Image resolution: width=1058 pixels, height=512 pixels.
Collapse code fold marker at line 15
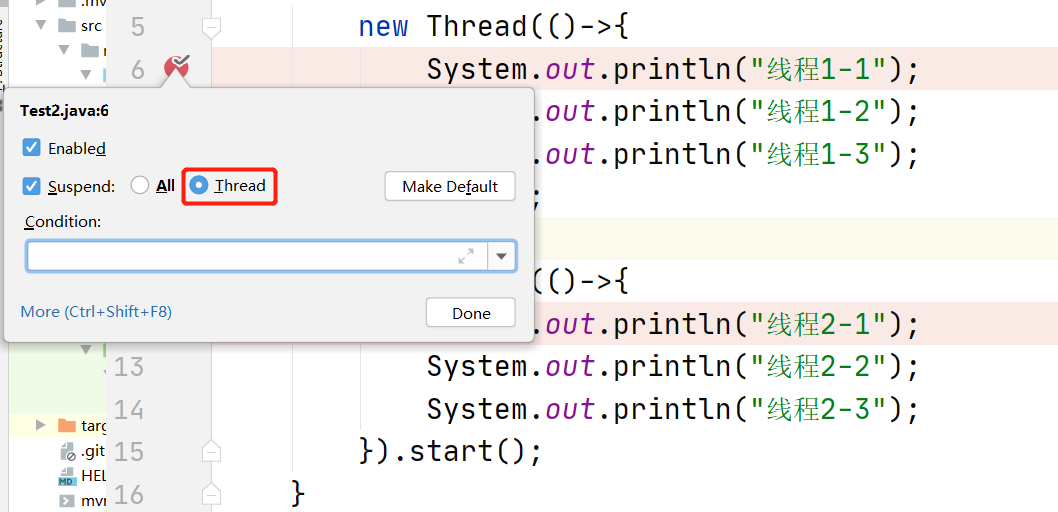pyautogui.click(x=210, y=452)
